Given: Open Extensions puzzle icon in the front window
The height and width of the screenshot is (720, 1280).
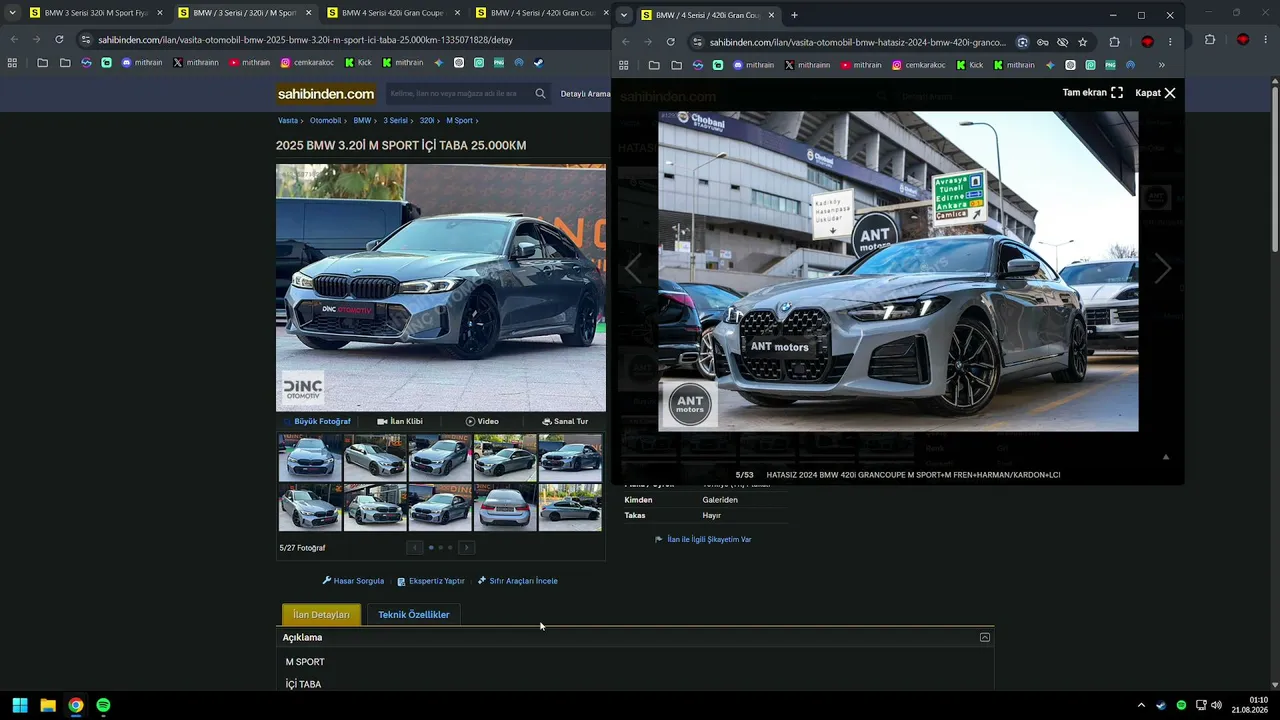Looking at the screenshot, I should click(1114, 42).
